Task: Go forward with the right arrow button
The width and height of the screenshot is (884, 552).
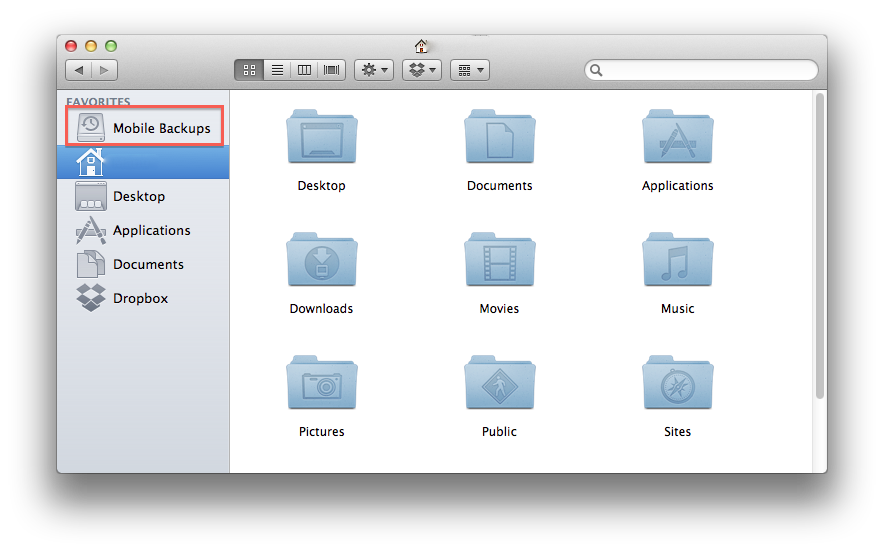Action: pyautogui.click(x=104, y=70)
